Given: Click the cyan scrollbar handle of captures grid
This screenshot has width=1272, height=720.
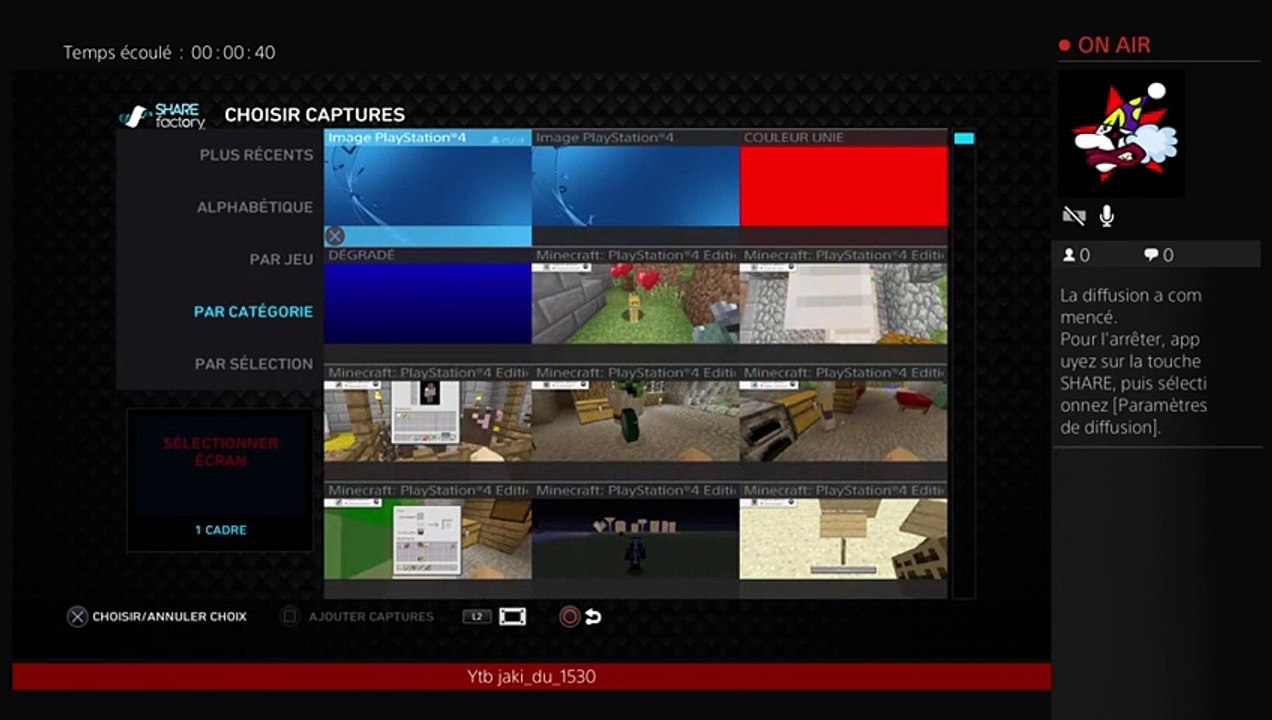Looking at the screenshot, I should 963,138.
